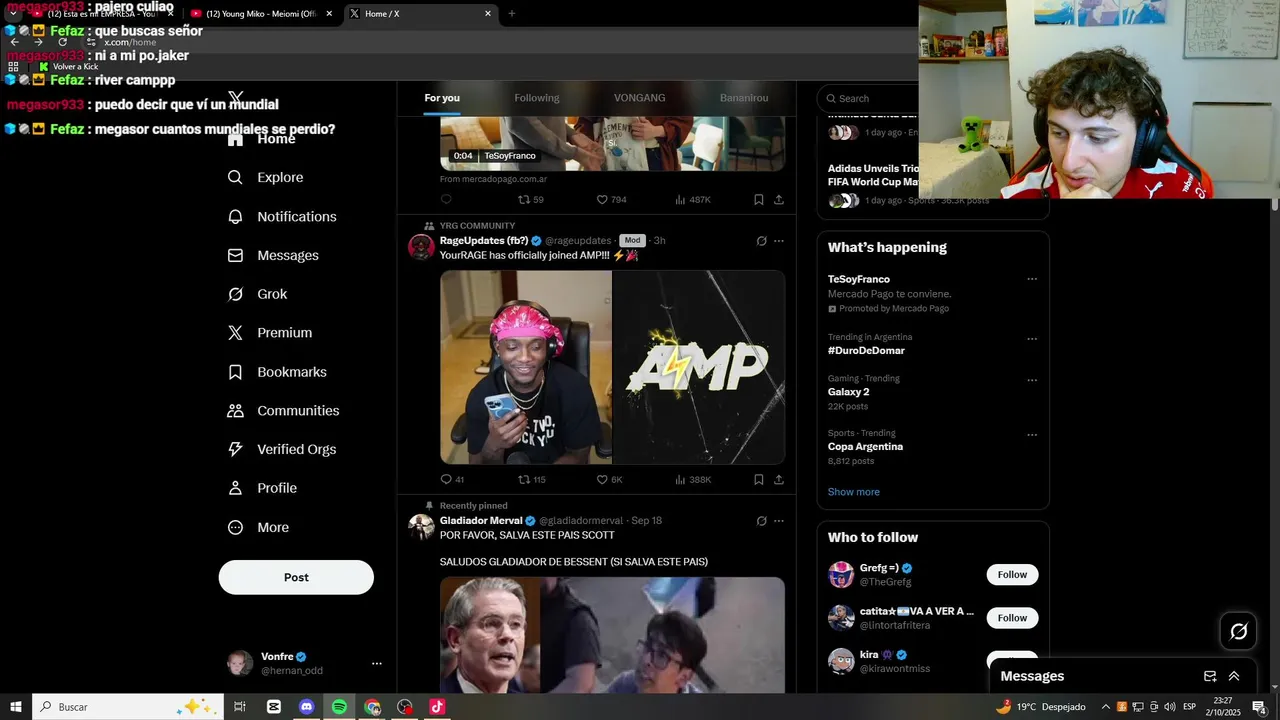
Task: Bookmark the TeSoyFranco ad post
Action: (x=759, y=199)
